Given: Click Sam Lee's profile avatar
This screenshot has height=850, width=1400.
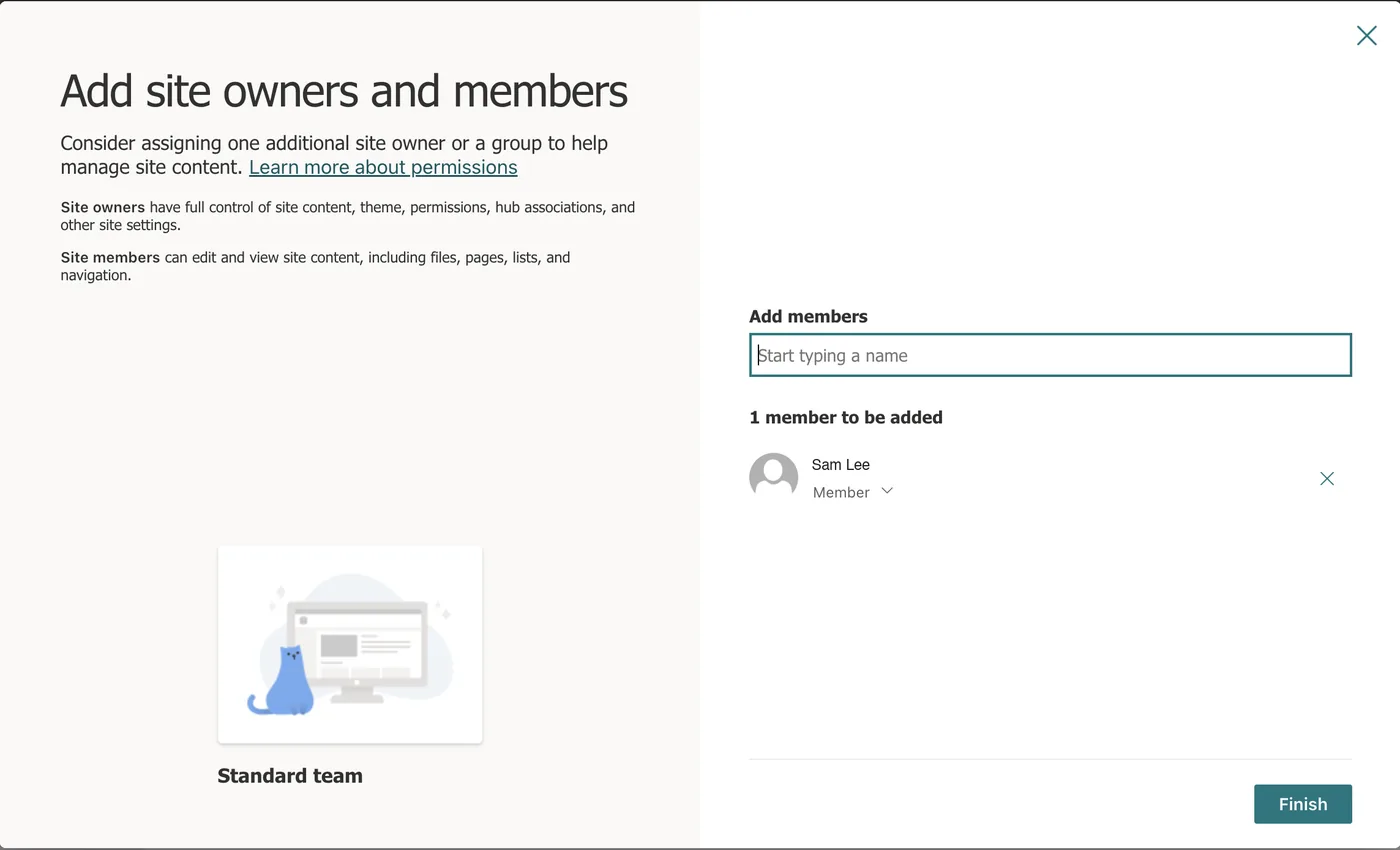Looking at the screenshot, I should tap(774, 477).
